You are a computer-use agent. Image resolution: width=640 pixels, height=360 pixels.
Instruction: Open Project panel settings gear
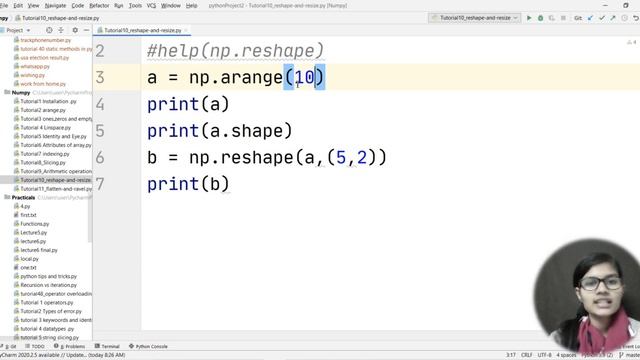coord(75,30)
